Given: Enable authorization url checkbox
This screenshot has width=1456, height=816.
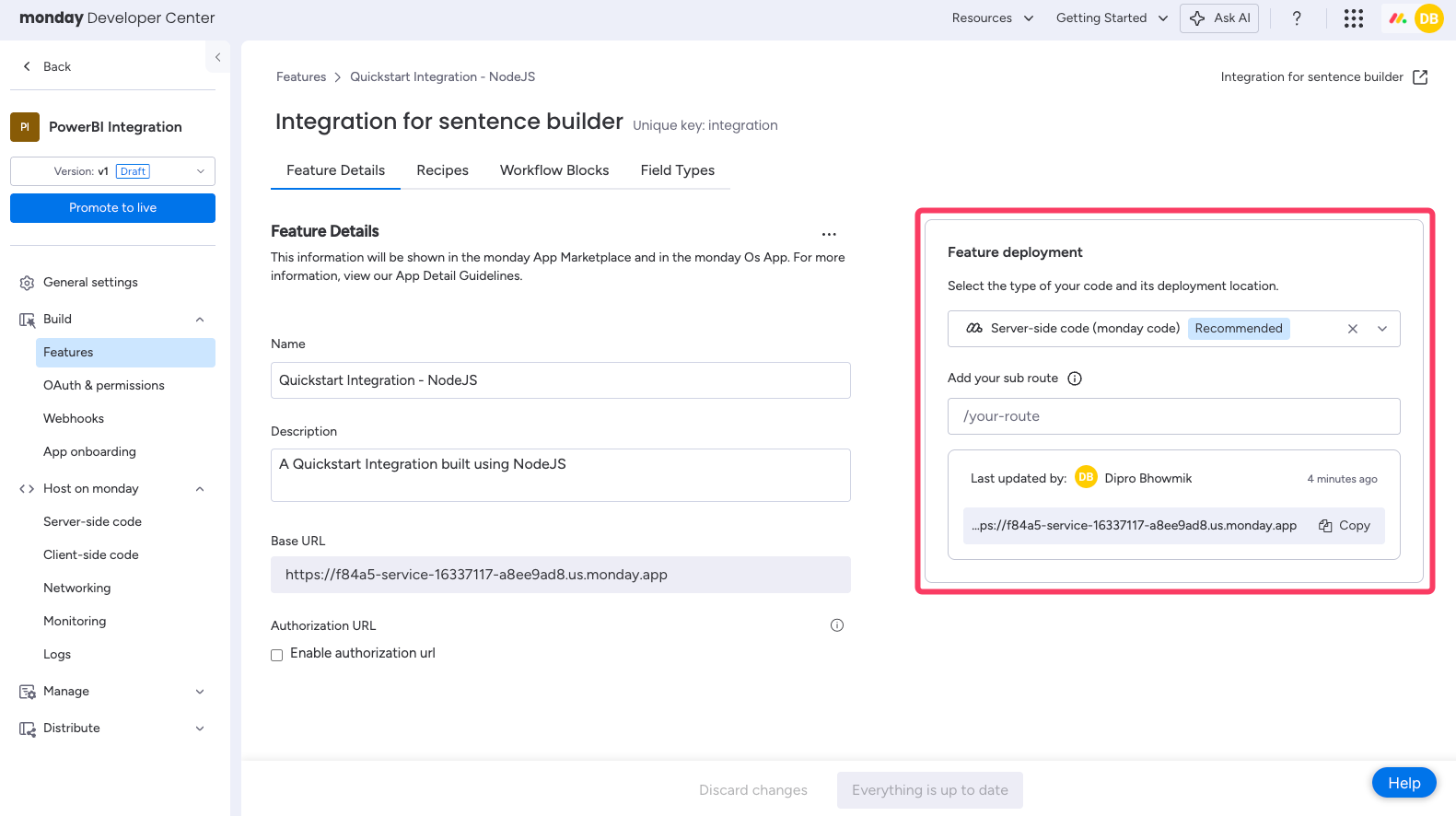Looking at the screenshot, I should 276,655.
